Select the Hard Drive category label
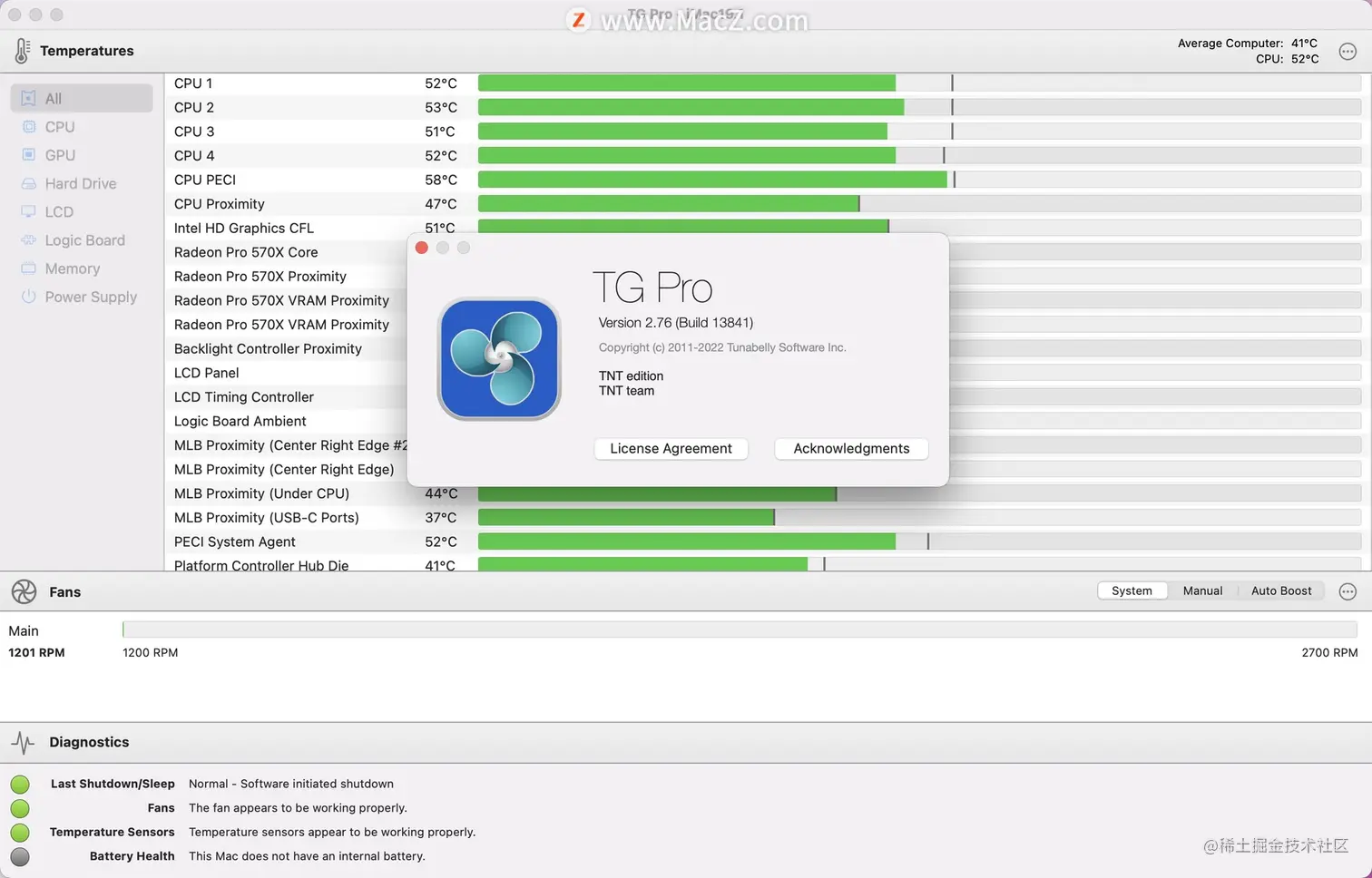Screen dimensions: 1372x878 (81, 183)
